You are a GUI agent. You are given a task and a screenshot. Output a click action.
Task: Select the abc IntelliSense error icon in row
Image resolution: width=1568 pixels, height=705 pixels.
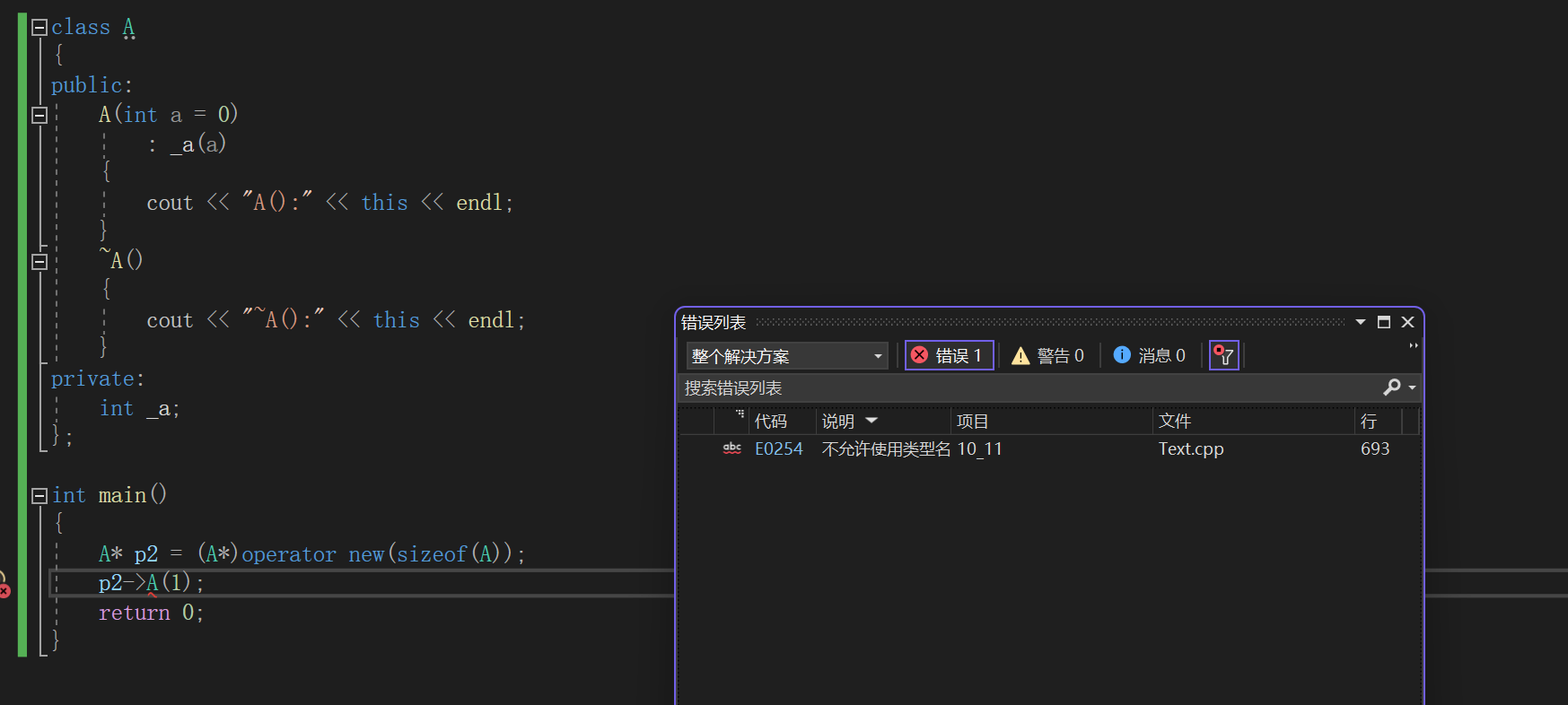pyautogui.click(x=732, y=448)
